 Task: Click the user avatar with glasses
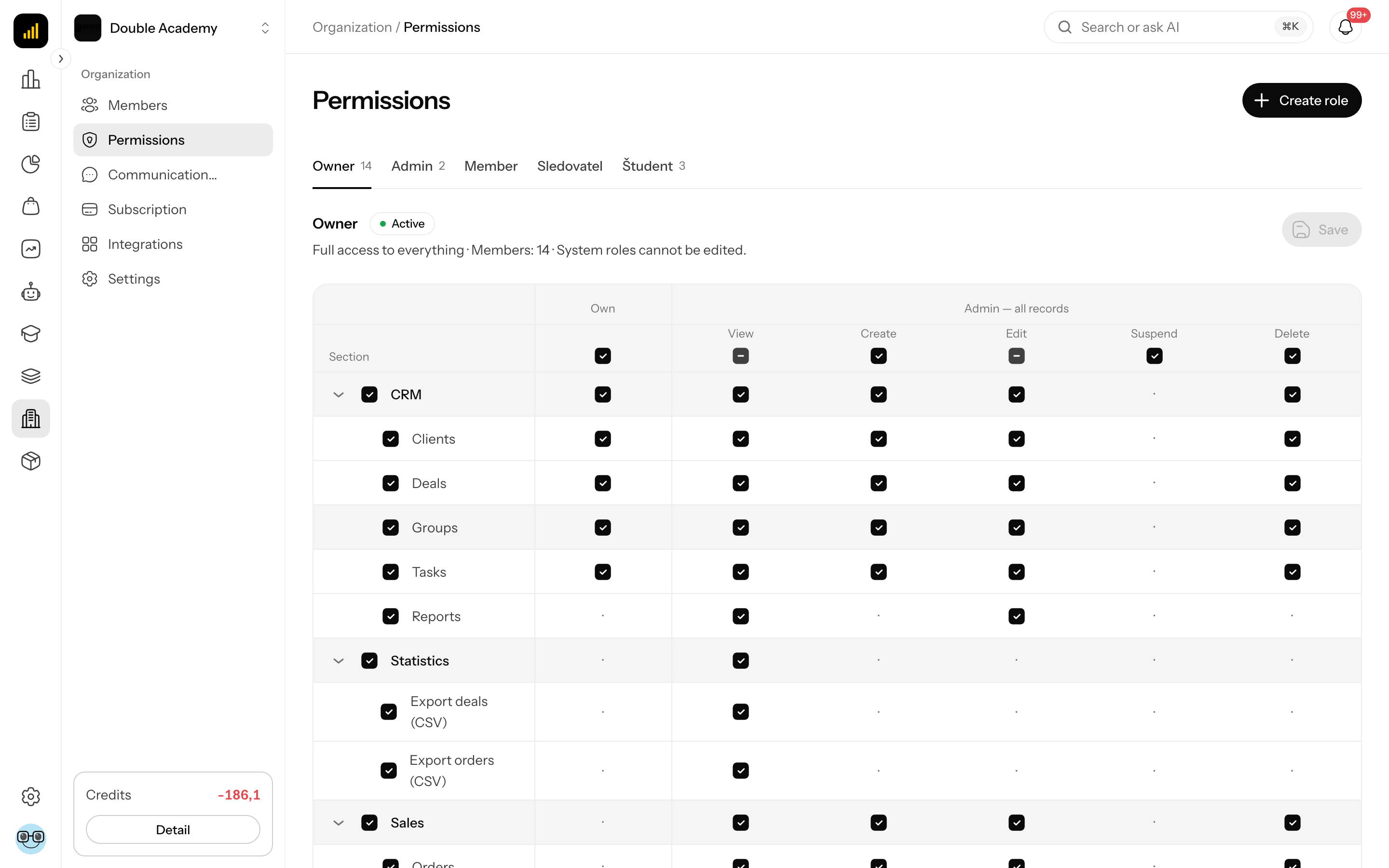coord(30,839)
